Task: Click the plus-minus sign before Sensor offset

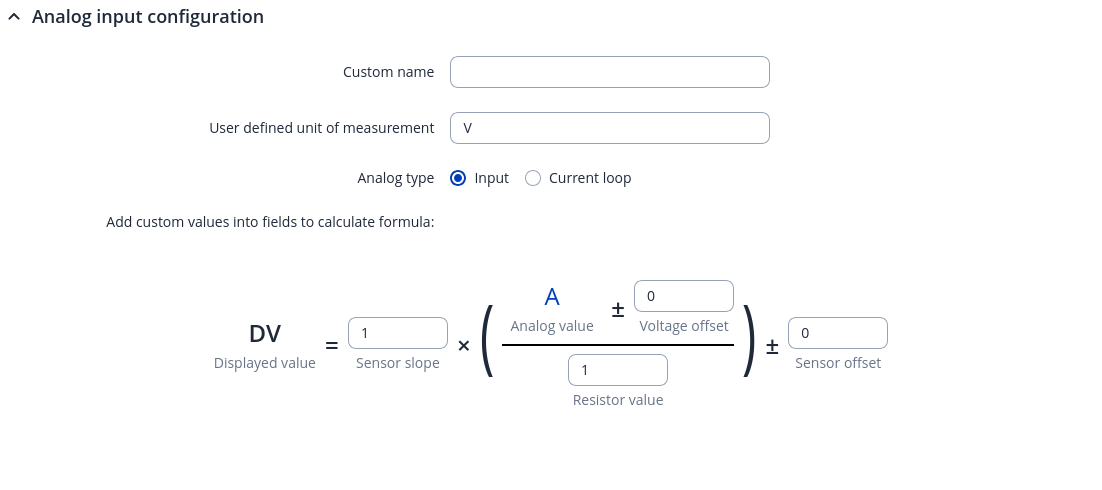Action: (x=772, y=346)
